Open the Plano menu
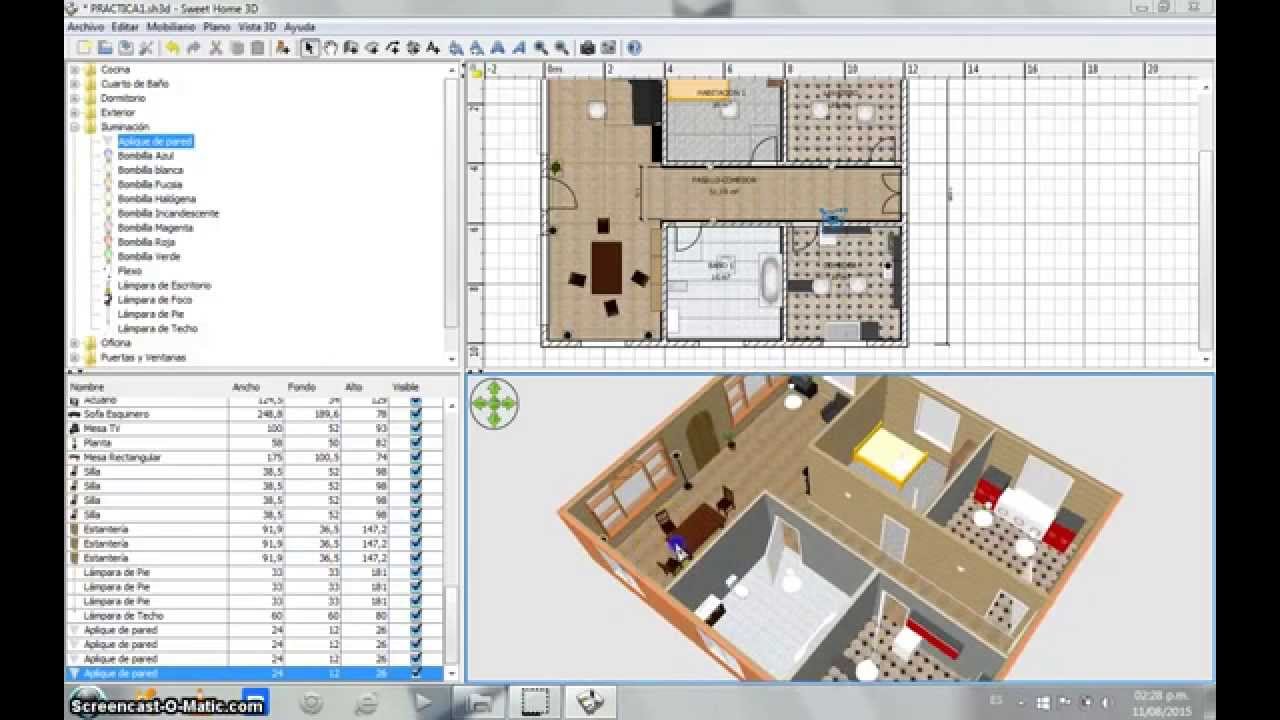This screenshot has width=1280, height=720. tap(216, 27)
